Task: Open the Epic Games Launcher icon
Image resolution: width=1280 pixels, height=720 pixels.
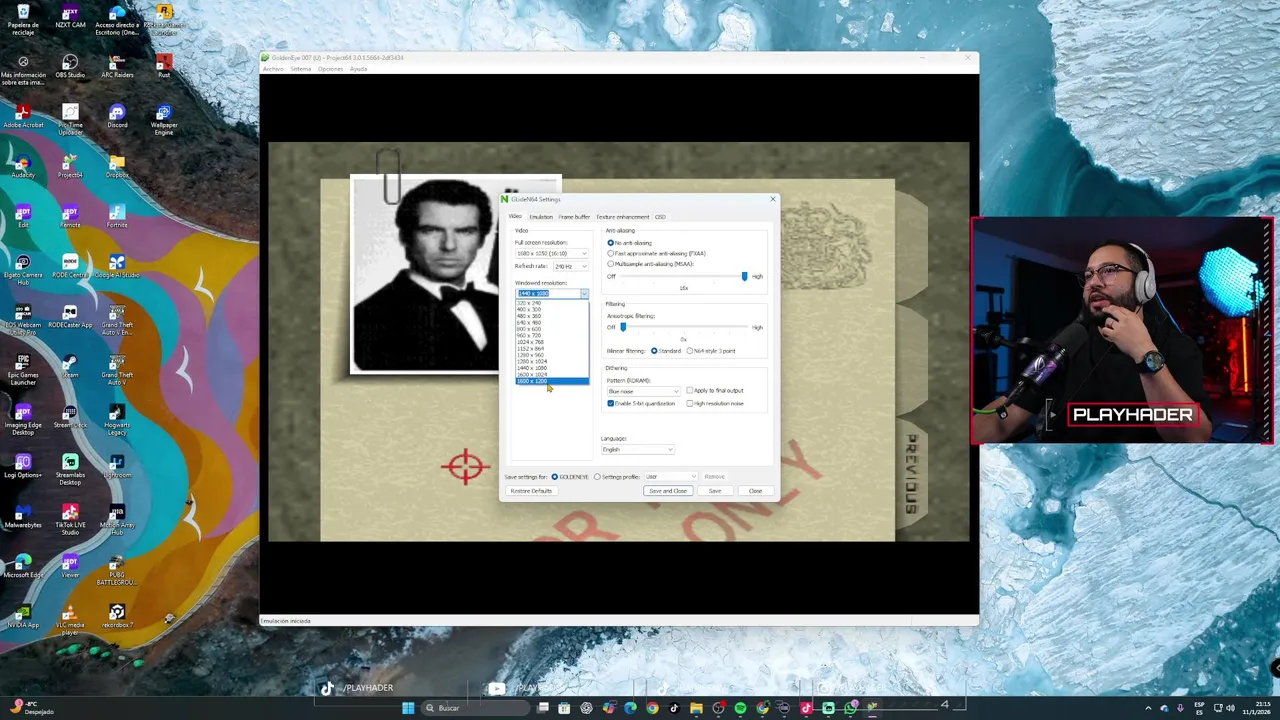Action: coord(23,370)
